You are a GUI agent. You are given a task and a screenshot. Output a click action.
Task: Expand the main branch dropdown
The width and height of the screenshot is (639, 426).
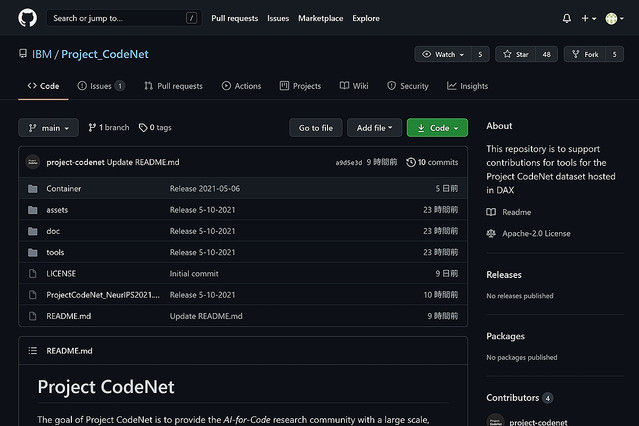coord(48,128)
